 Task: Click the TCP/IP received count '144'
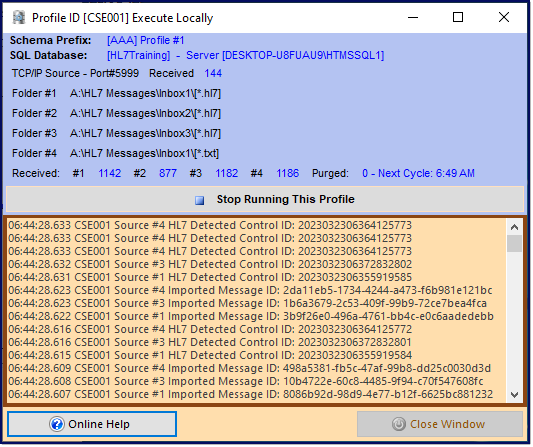213,73
